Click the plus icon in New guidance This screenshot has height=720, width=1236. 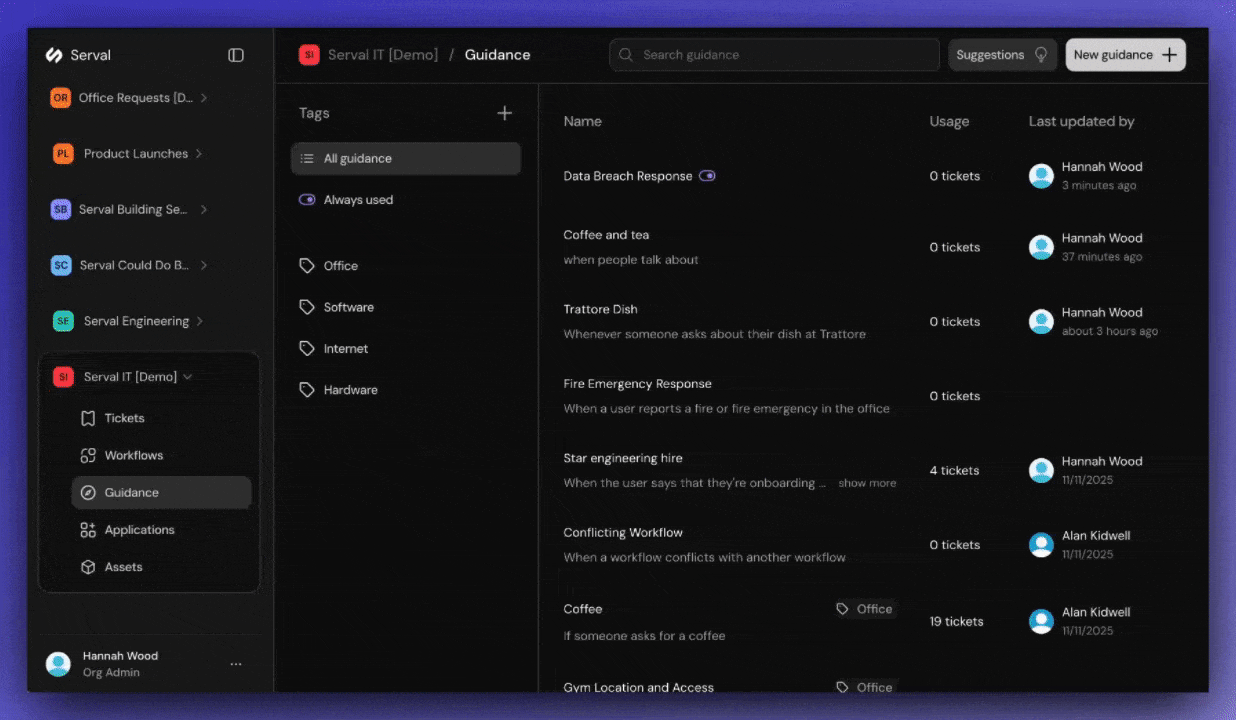[x=1169, y=55]
